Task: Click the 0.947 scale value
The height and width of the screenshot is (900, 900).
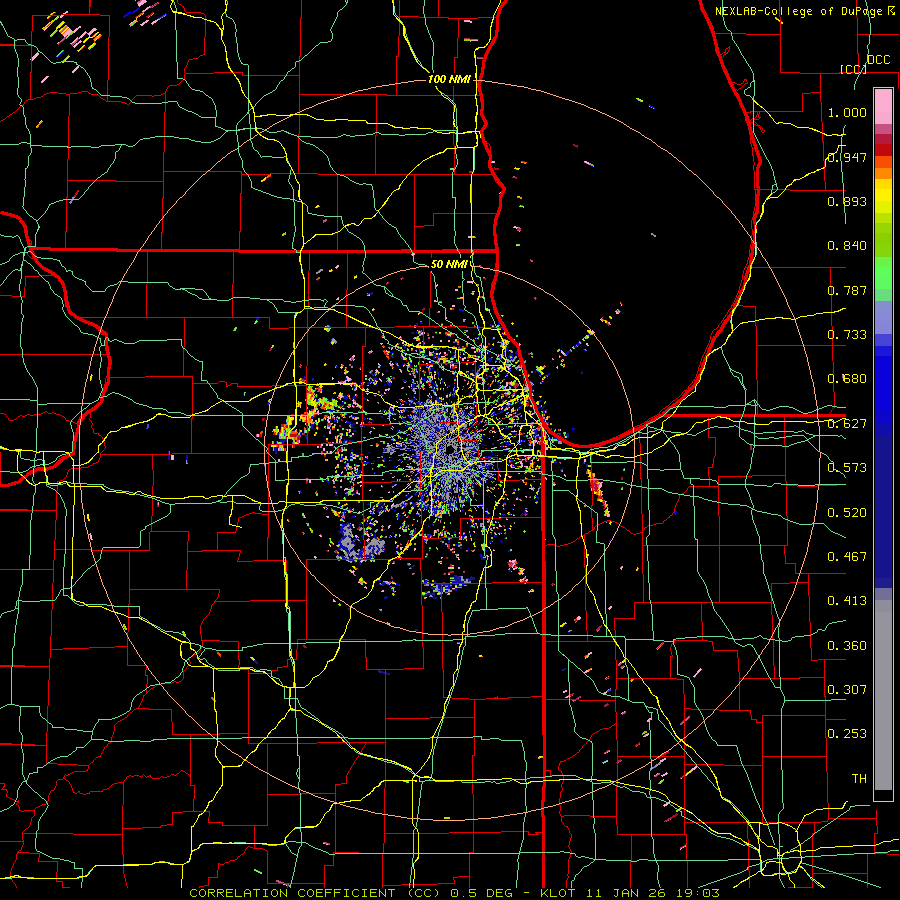Action: (847, 157)
